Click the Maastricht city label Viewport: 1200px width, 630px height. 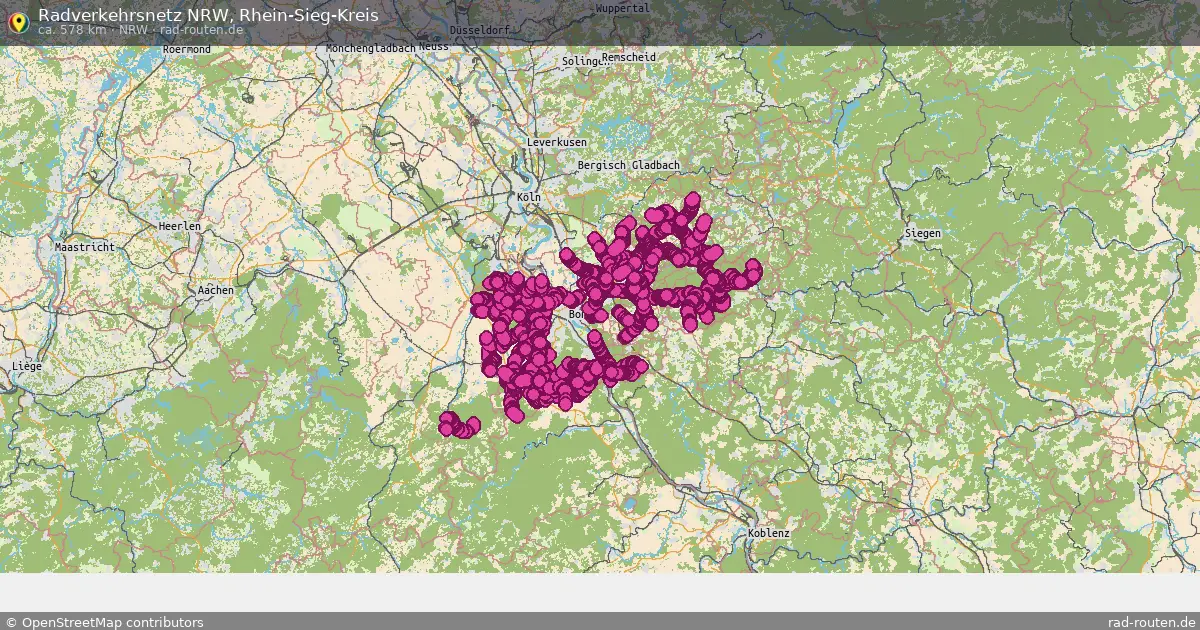tap(85, 246)
